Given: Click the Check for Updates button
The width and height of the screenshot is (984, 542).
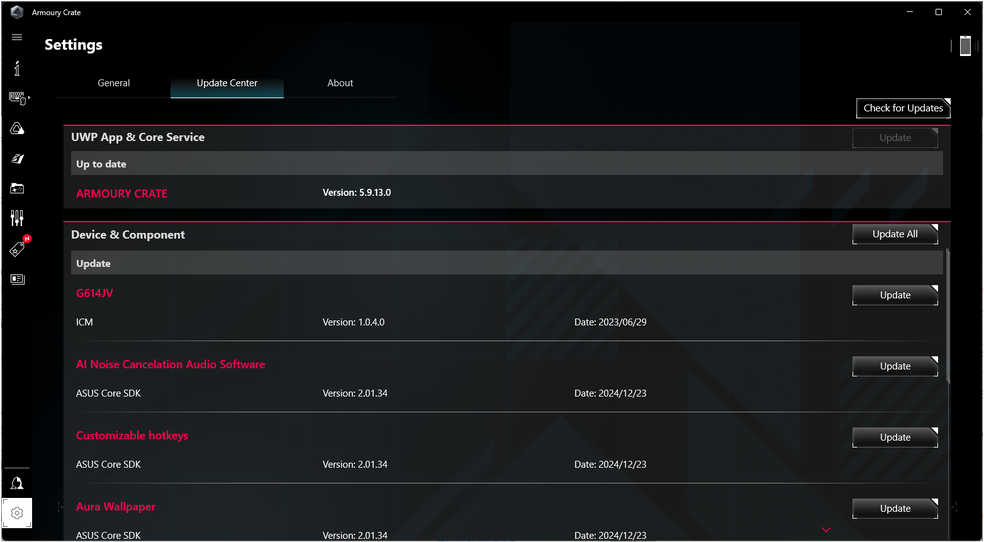Looking at the screenshot, I should (x=903, y=108).
